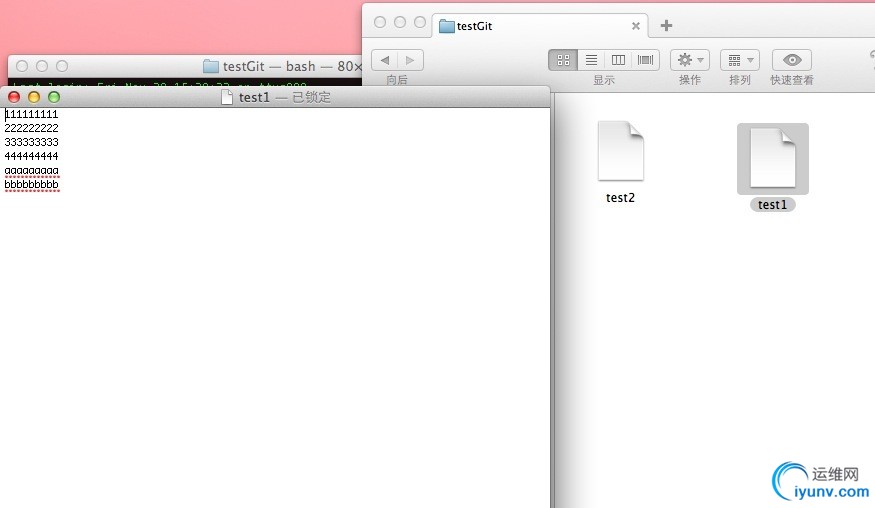The height and width of the screenshot is (508, 875).
Task: Click the test1 document title icon
Action: coord(227,97)
